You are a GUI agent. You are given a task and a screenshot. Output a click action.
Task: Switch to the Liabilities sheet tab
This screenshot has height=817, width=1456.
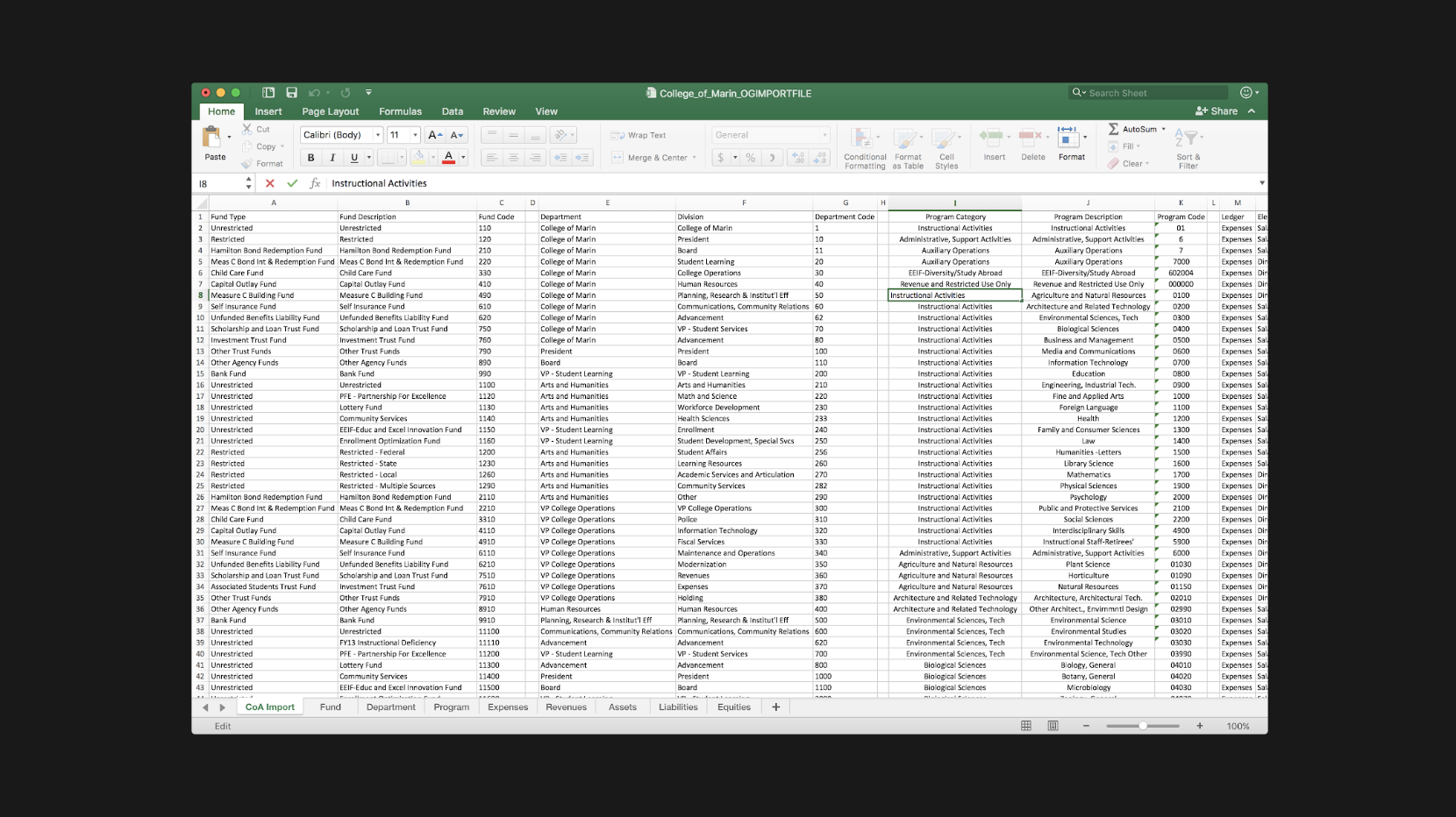coord(678,707)
